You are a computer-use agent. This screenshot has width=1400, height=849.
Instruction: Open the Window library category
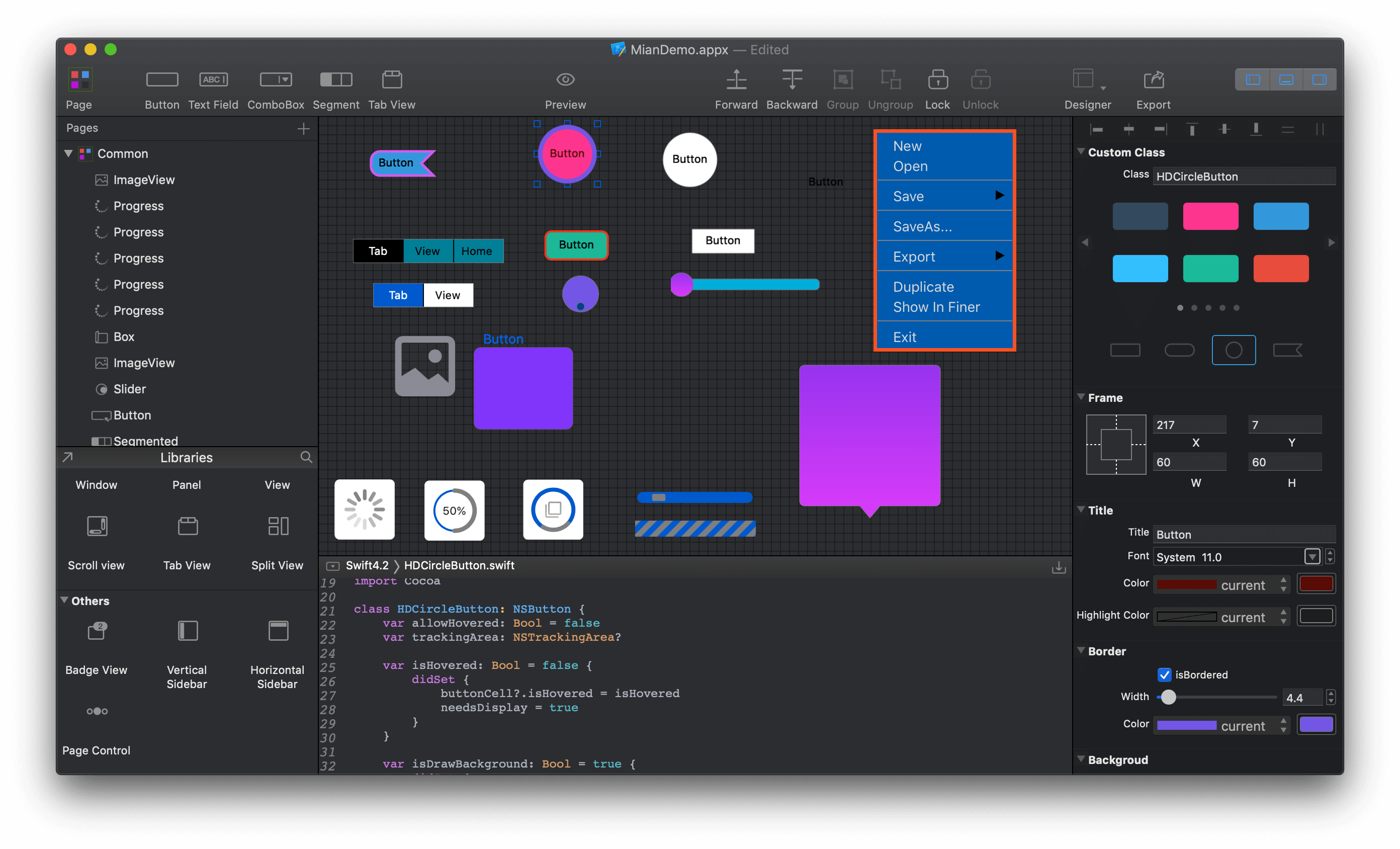coord(97,485)
